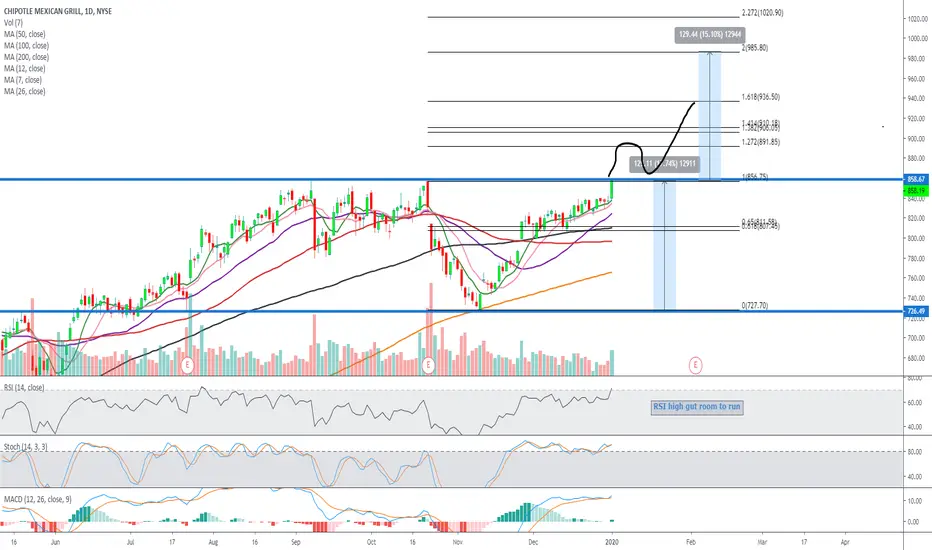Viewport: 932px width, 550px height.
Task: Select the 2.272(1020.90) Fibonacci level label
Action: 762,12
